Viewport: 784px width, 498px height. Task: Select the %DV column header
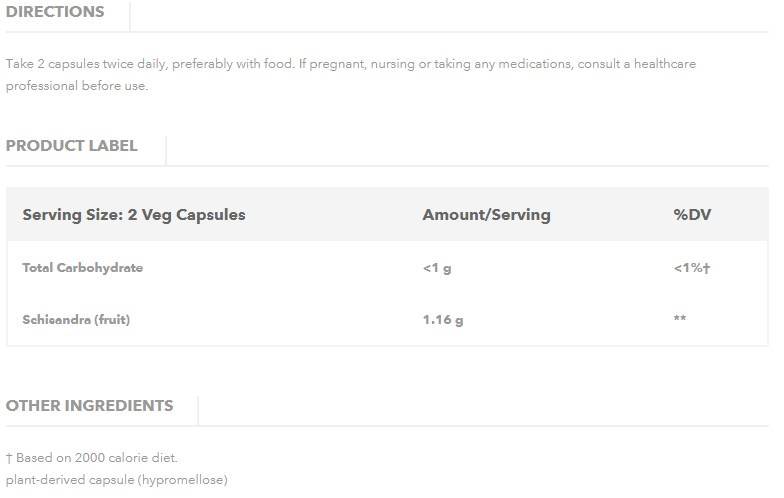click(692, 214)
